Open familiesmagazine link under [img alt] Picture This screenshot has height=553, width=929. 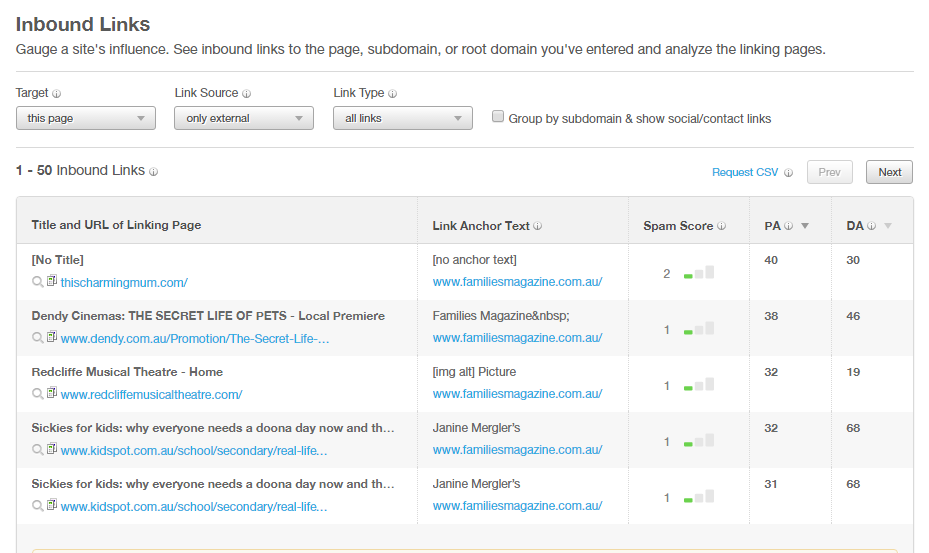(517, 394)
